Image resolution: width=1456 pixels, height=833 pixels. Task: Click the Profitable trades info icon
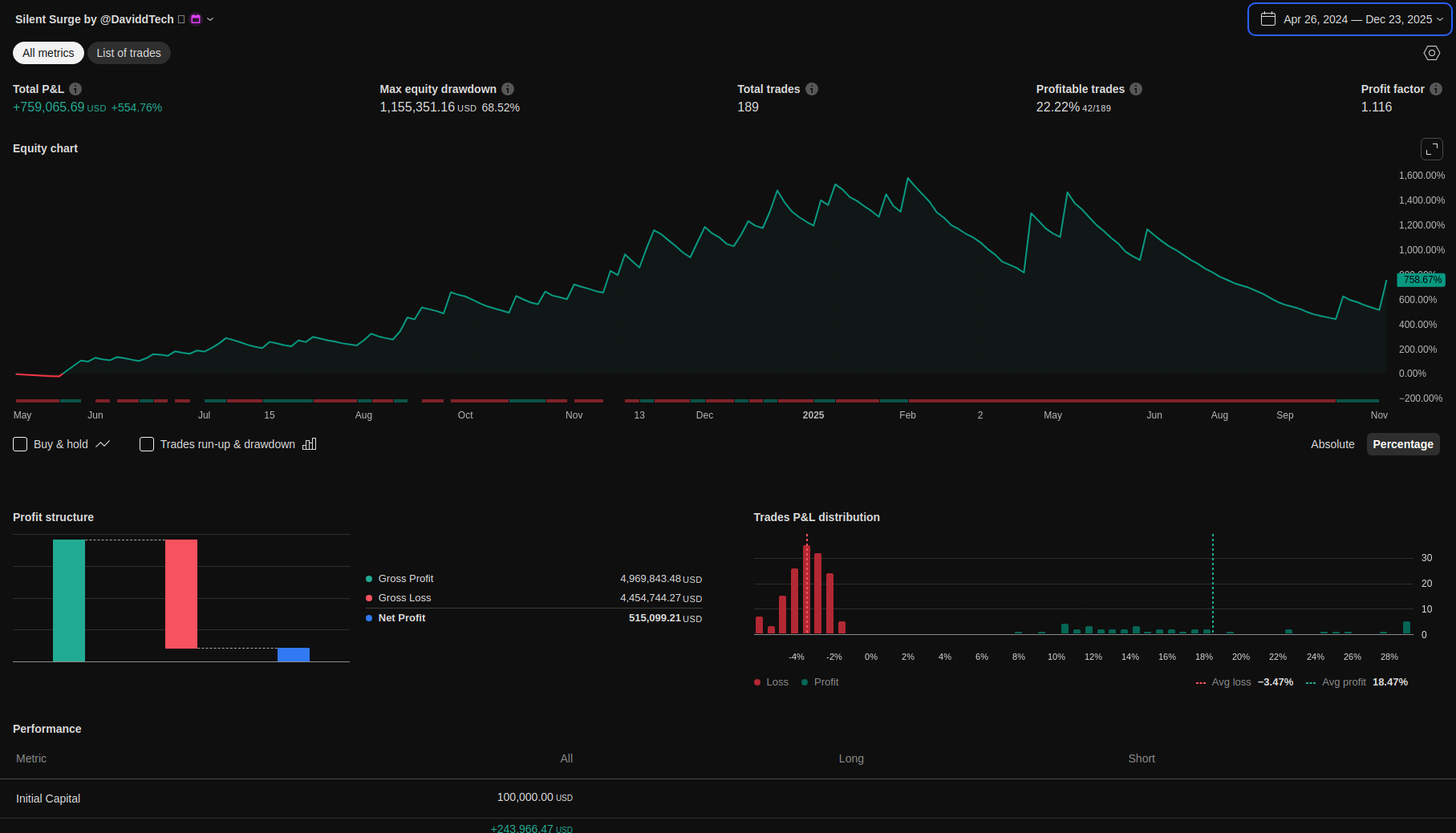tap(1136, 89)
